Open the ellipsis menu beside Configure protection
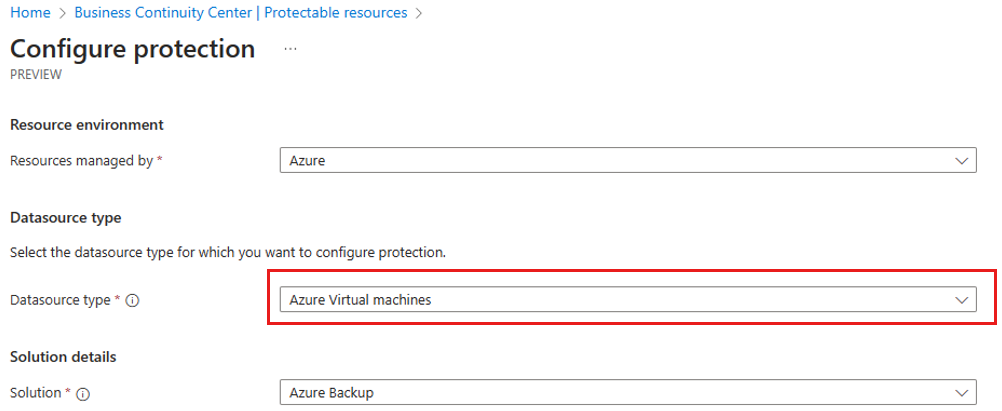Viewport: 1002px width, 411px height. click(290, 49)
